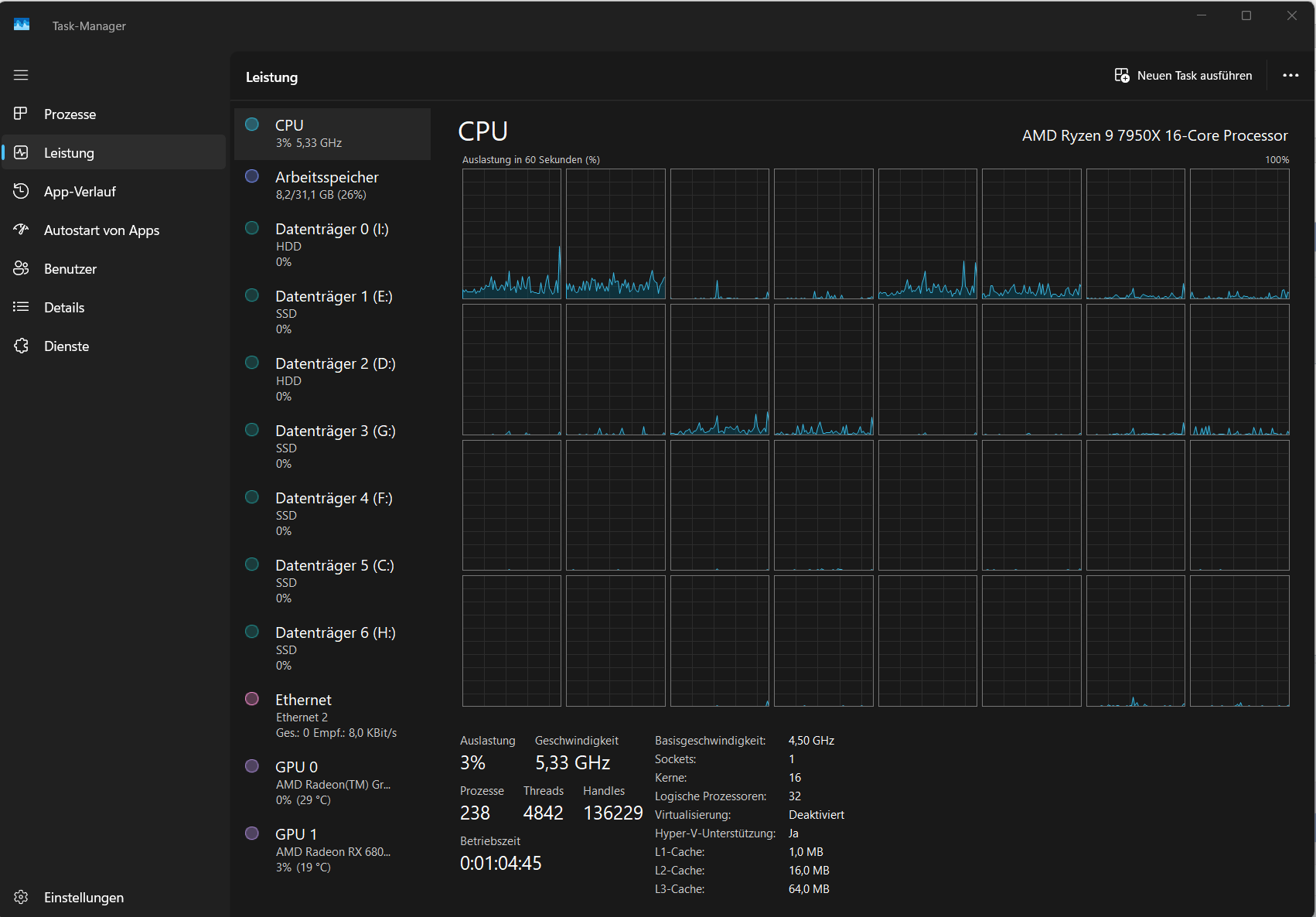1316x917 pixels.
Task: Click the Datenträger 0 (I:) status circle
Action: click(252, 228)
